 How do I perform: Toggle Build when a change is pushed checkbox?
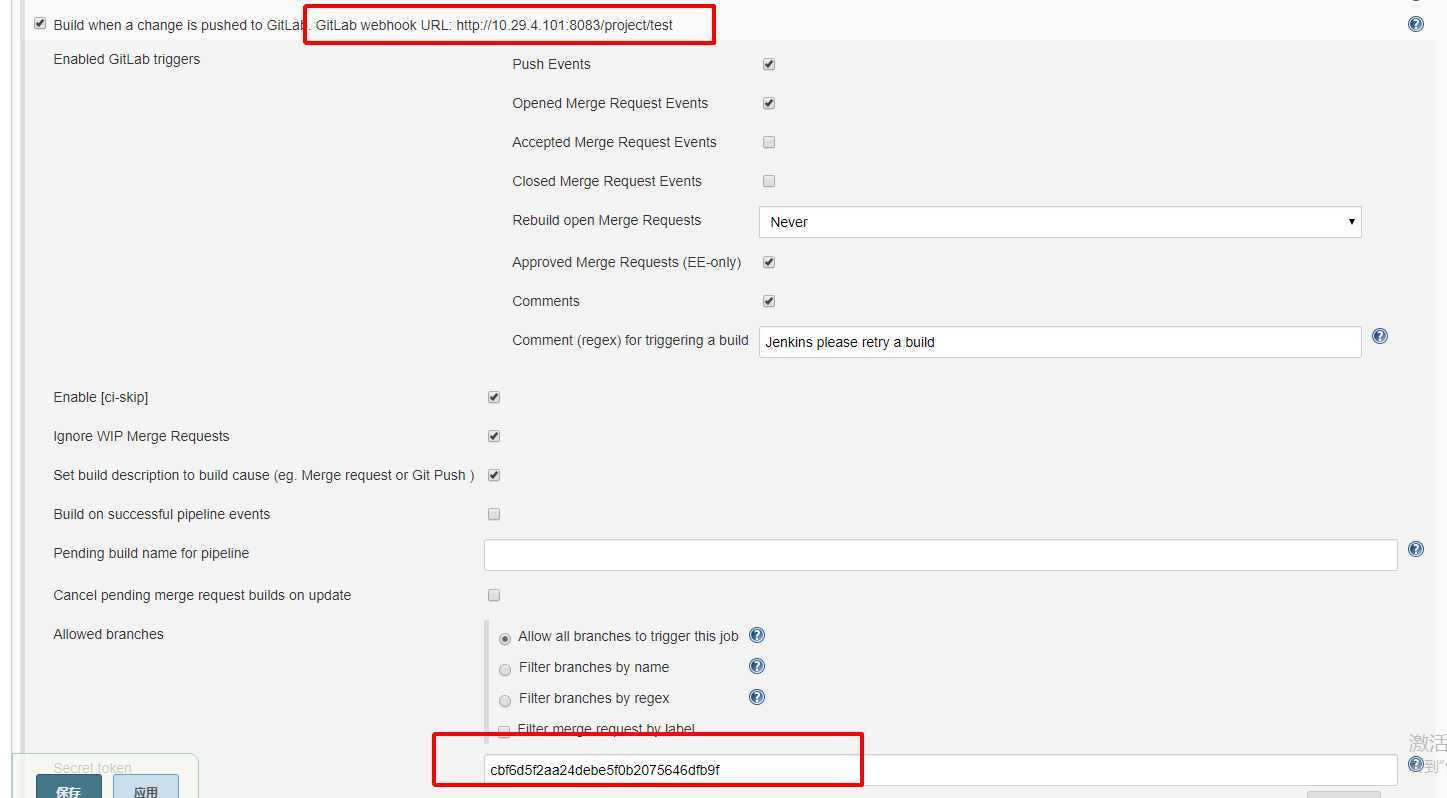click(x=40, y=24)
